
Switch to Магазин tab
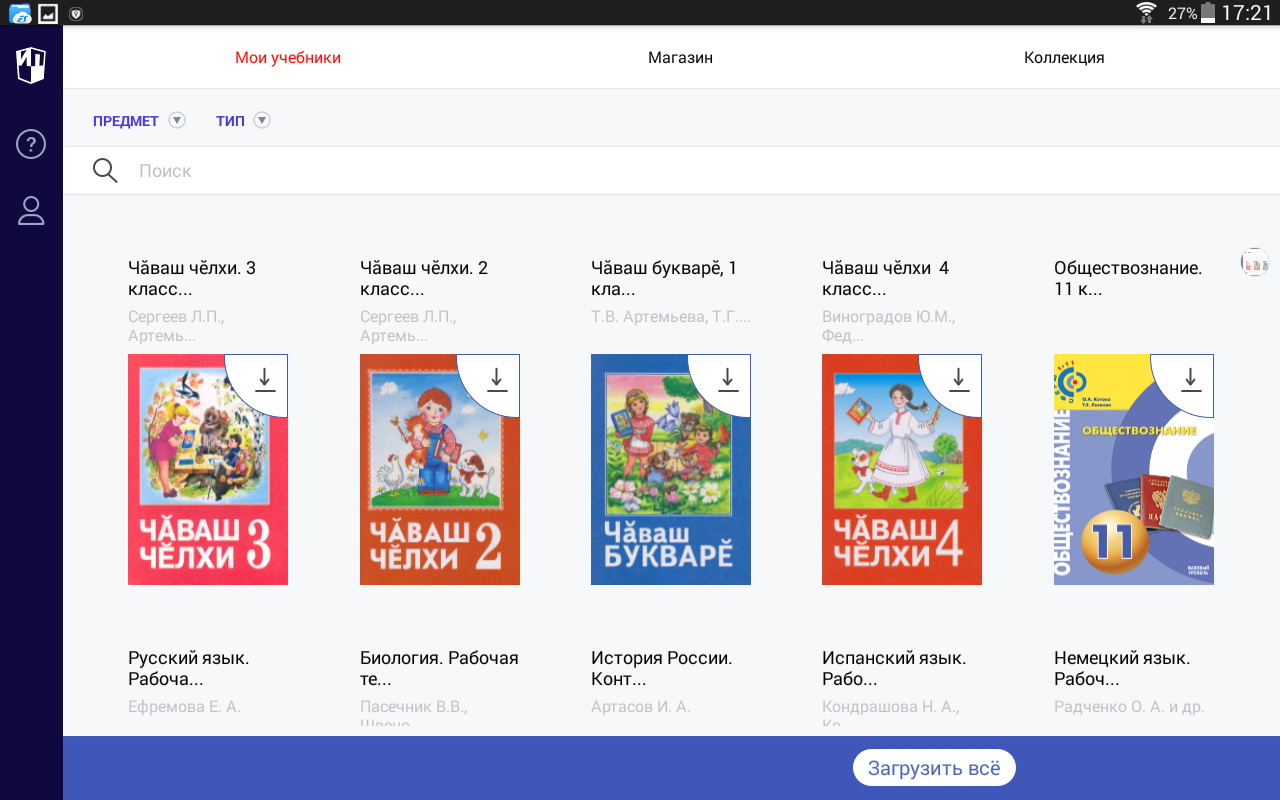(x=680, y=58)
